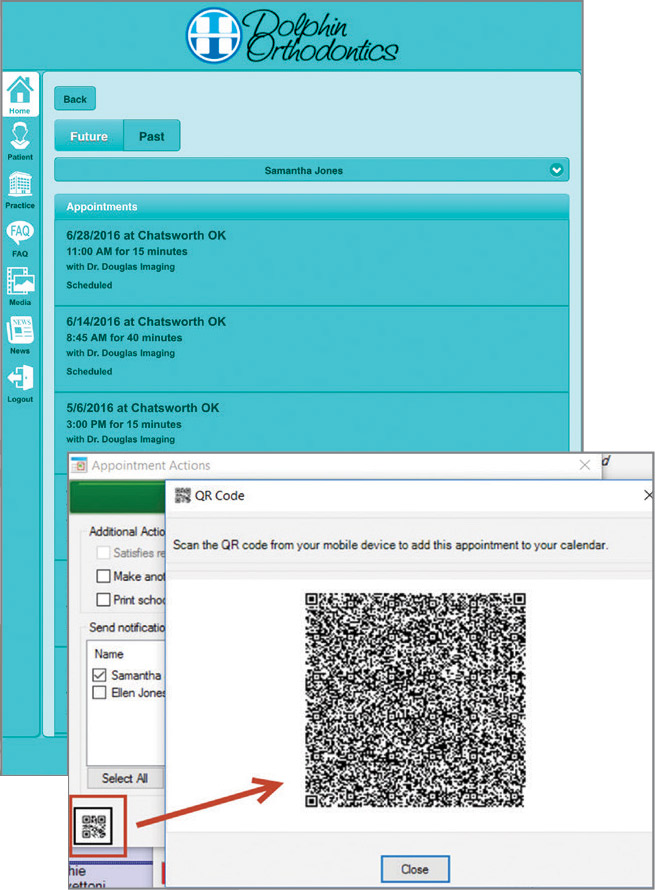Open the Media icon in sidebar

[x=20, y=287]
